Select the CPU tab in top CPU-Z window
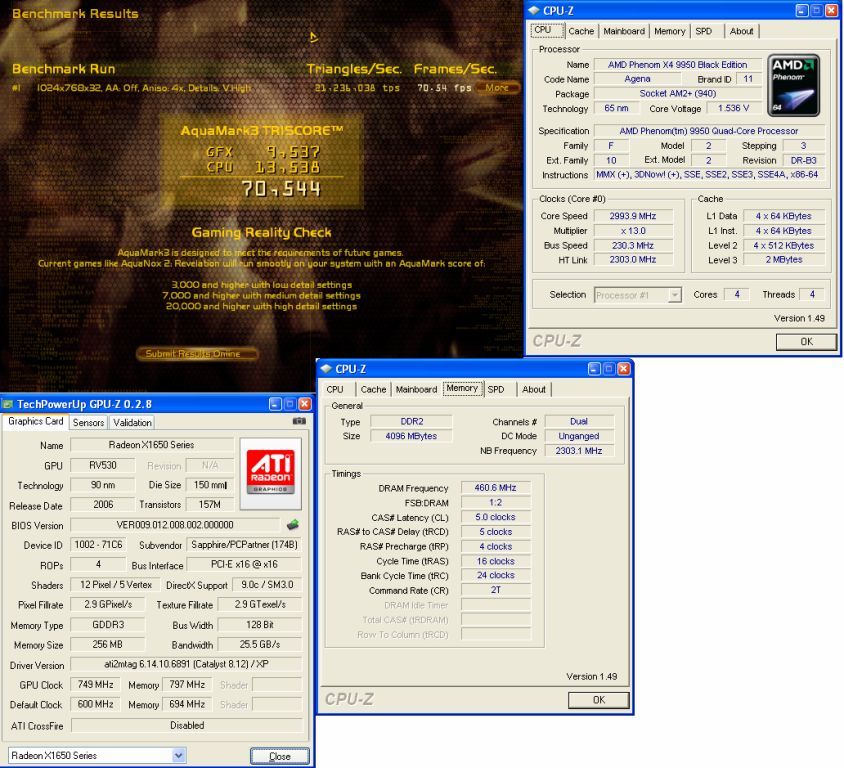The height and width of the screenshot is (768, 844). pos(547,30)
